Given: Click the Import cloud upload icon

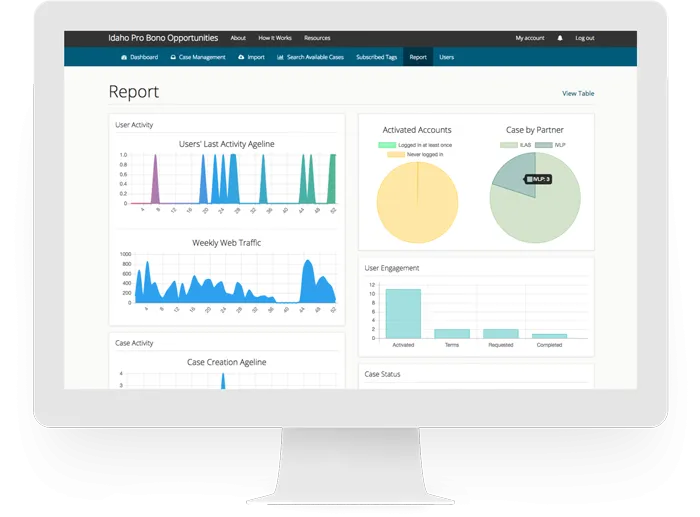Looking at the screenshot, I should [241, 57].
